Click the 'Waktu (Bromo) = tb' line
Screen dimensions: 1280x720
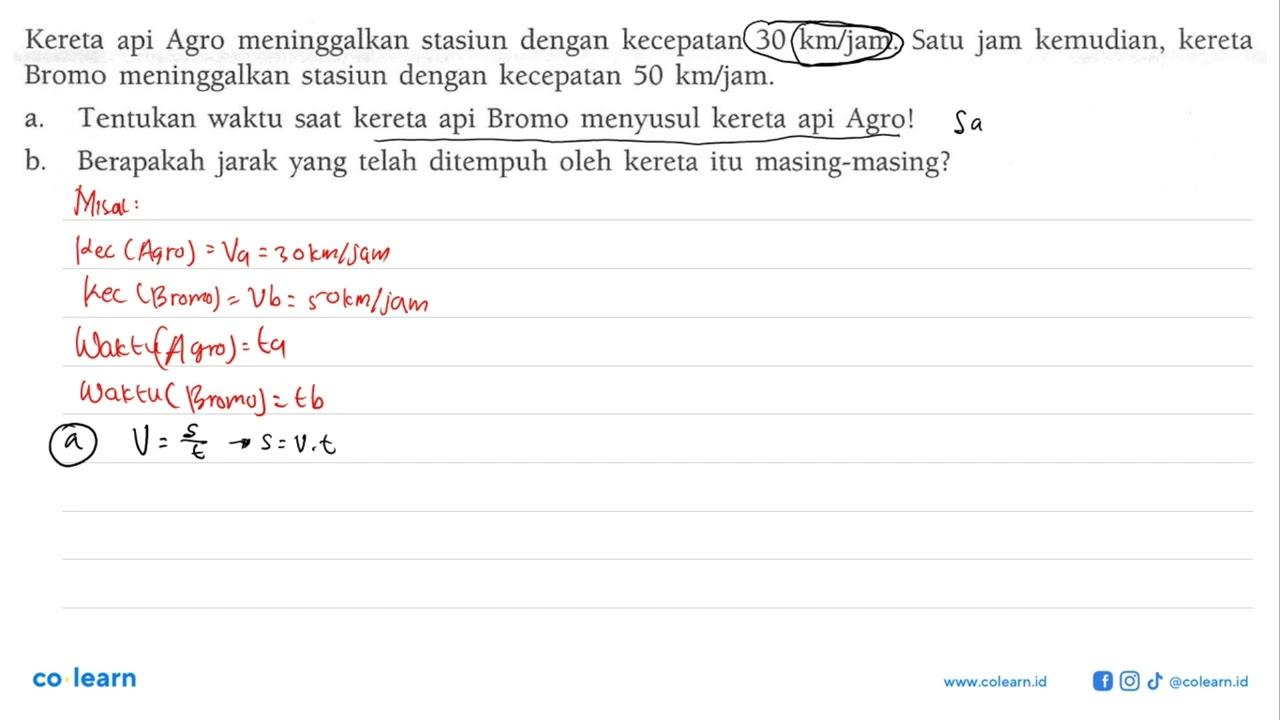[x=202, y=395]
